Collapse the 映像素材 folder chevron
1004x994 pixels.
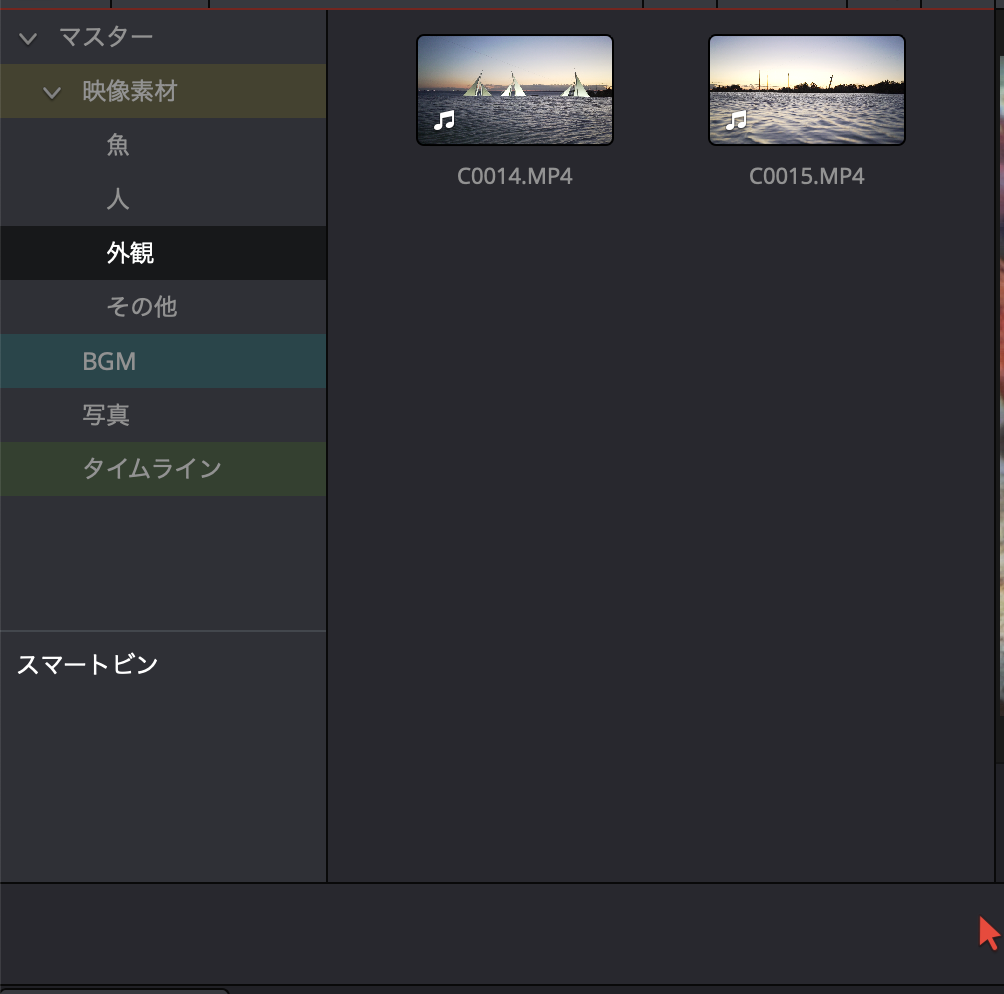pyautogui.click(x=52, y=93)
